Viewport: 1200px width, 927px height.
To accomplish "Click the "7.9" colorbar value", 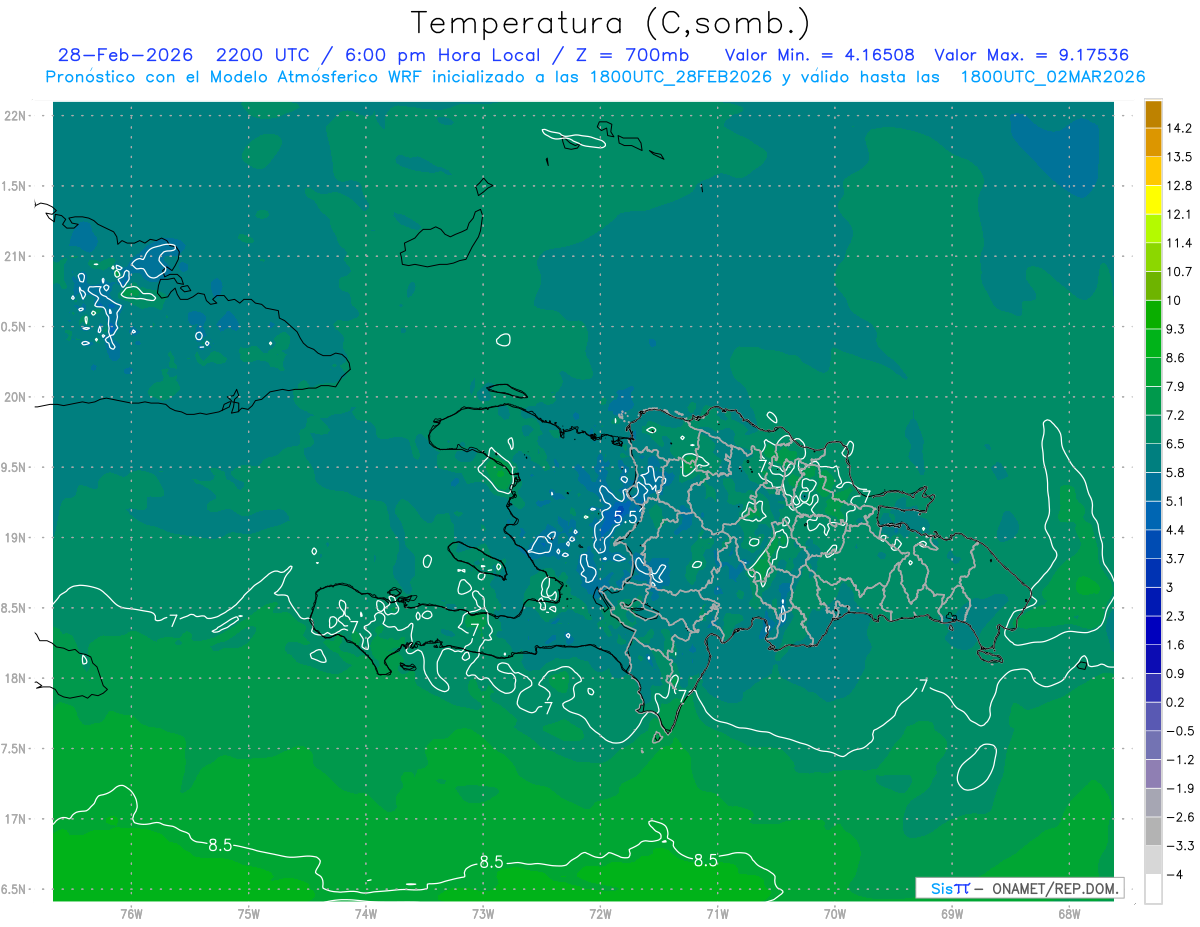I will [1177, 387].
